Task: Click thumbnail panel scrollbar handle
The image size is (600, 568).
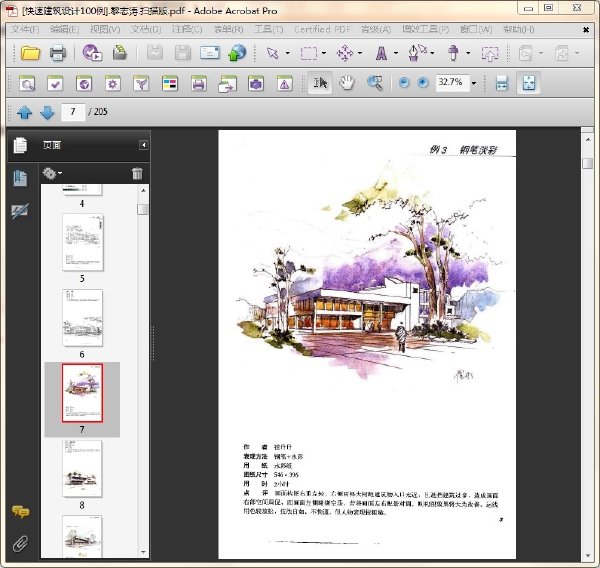Action: (x=143, y=209)
